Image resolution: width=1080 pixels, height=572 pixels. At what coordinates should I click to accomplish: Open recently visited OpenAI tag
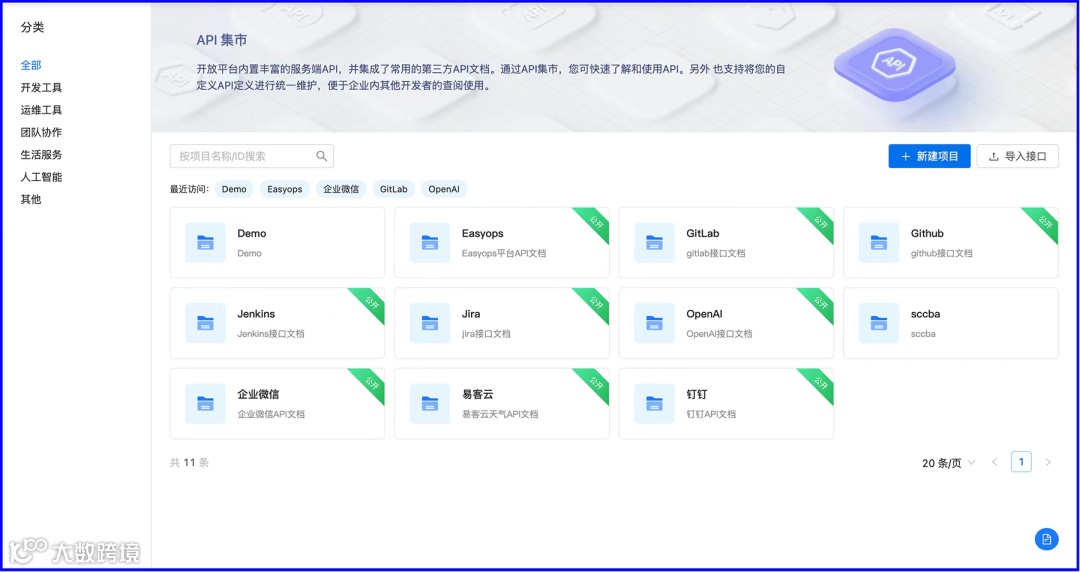(x=444, y=189)
